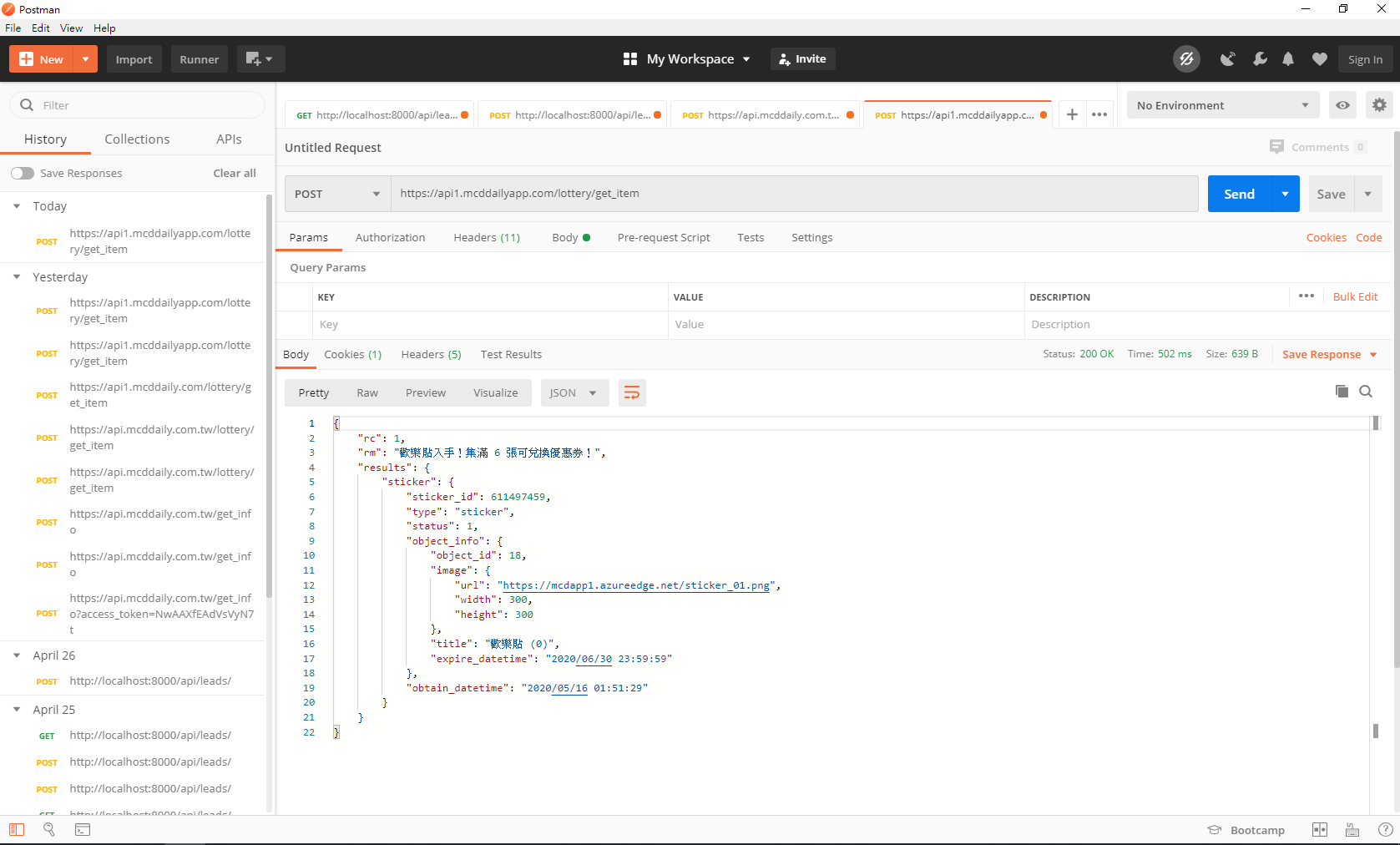Click the Comments icon
1400x845 pixels.
pos(1276,146)
